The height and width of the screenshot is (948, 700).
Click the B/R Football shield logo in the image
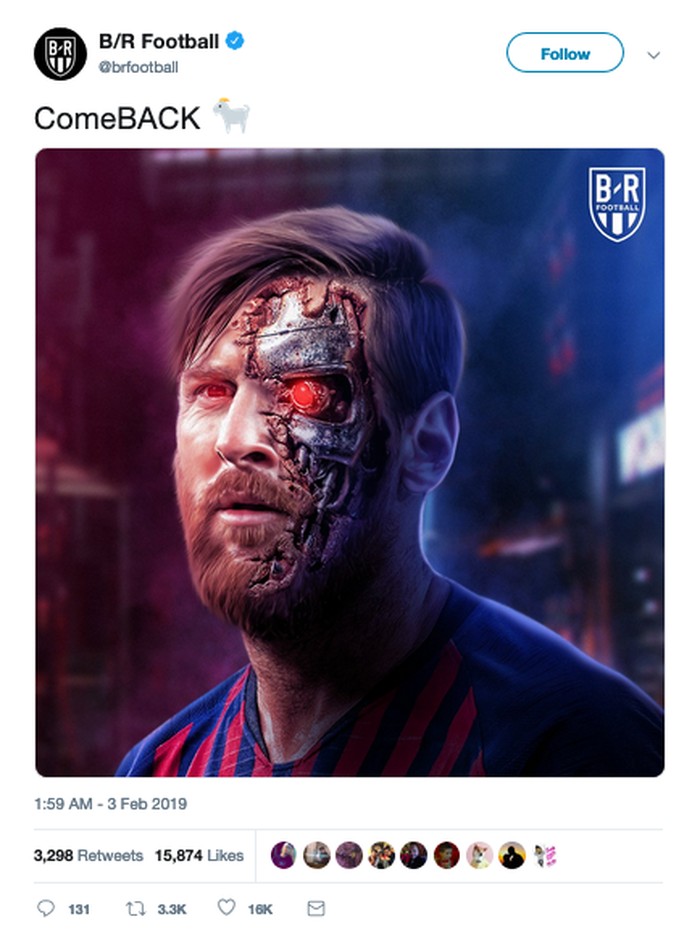click(617, 205)
